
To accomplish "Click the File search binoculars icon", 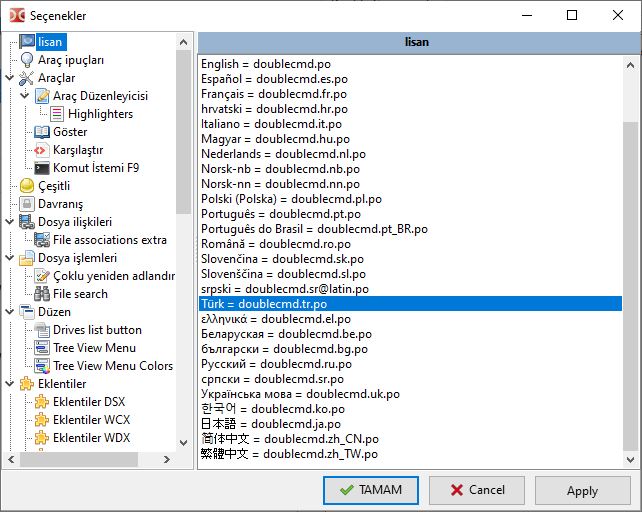I will pyautogui.click(x=42, y=294).
